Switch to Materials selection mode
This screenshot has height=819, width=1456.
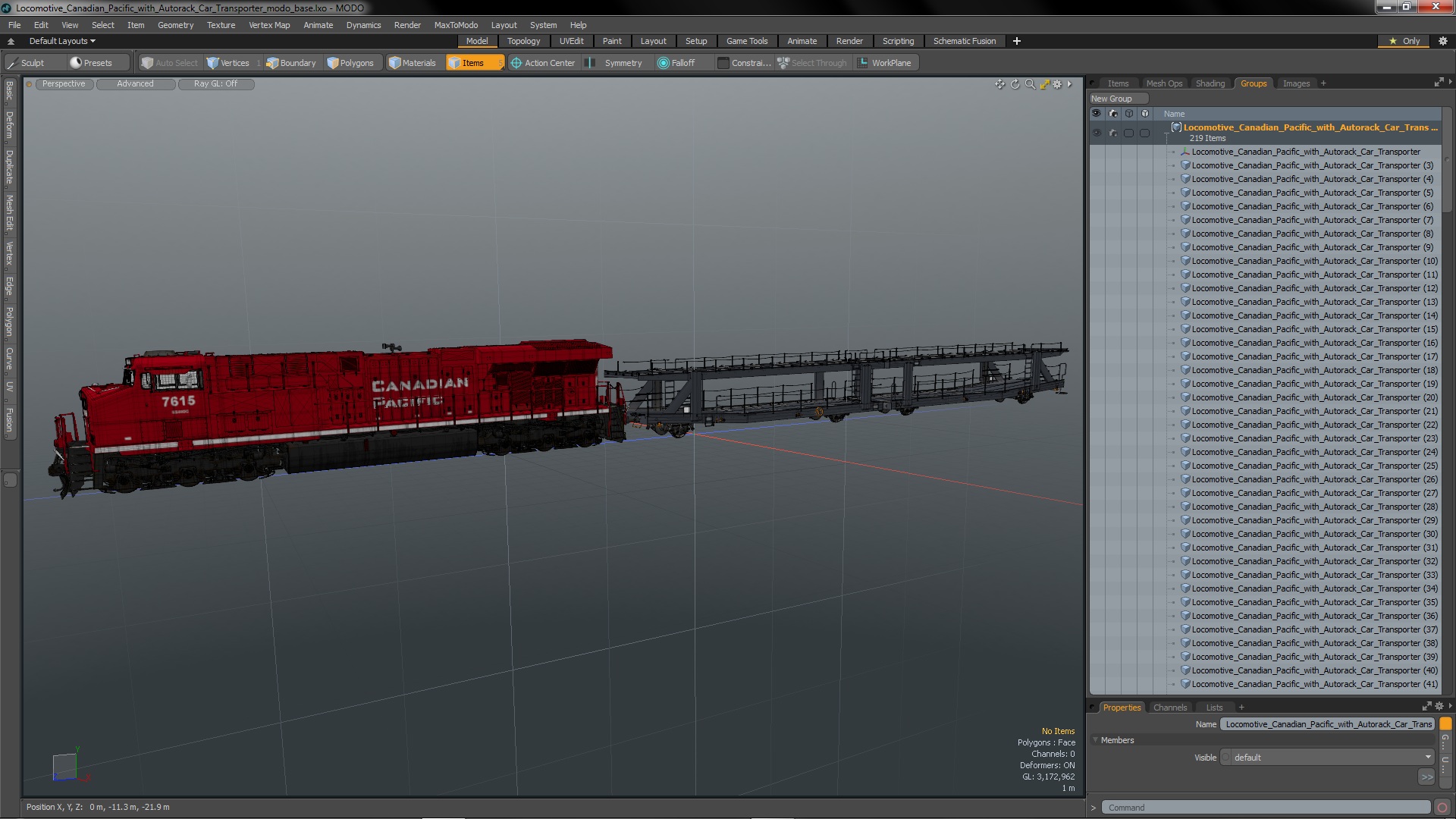[413, 63]
